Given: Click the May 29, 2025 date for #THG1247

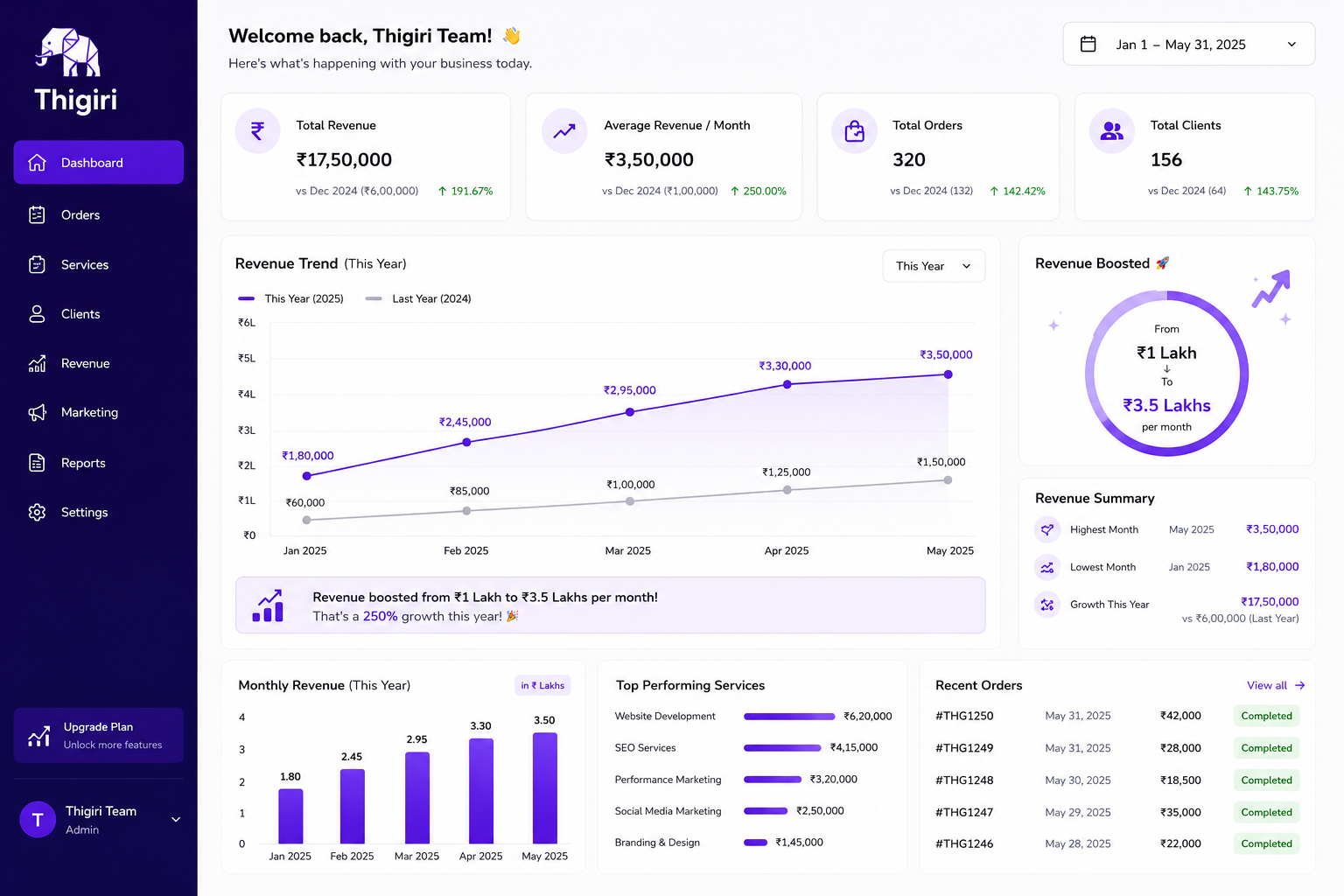Looking at the screenshot, I should click(x=1078, y=812).
